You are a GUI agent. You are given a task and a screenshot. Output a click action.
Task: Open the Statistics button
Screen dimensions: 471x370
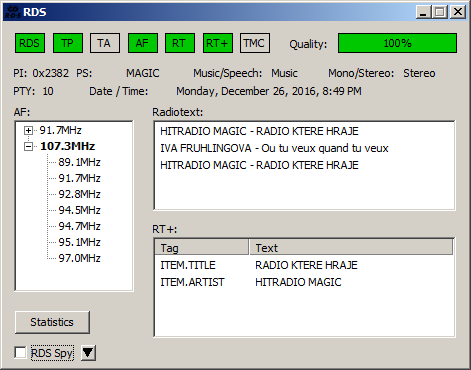(x=52, y=322)
